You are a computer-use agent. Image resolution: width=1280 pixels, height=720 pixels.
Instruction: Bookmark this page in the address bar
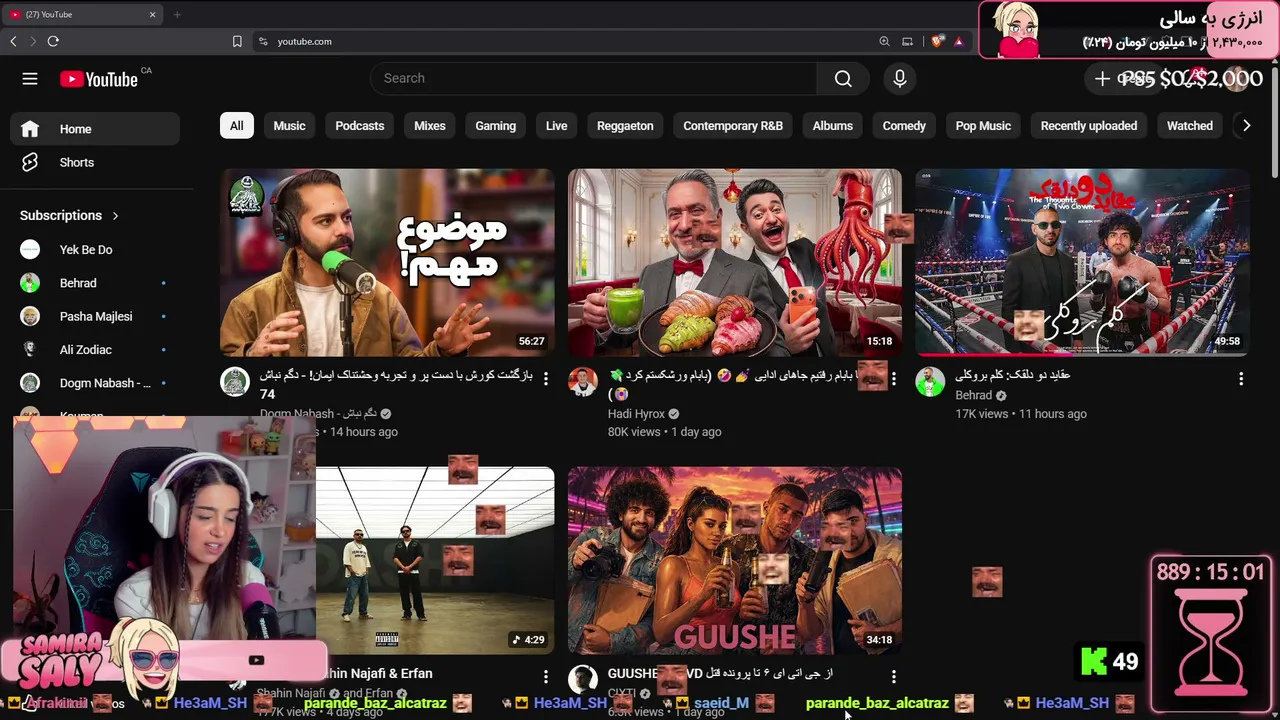(x=237, y=41)
